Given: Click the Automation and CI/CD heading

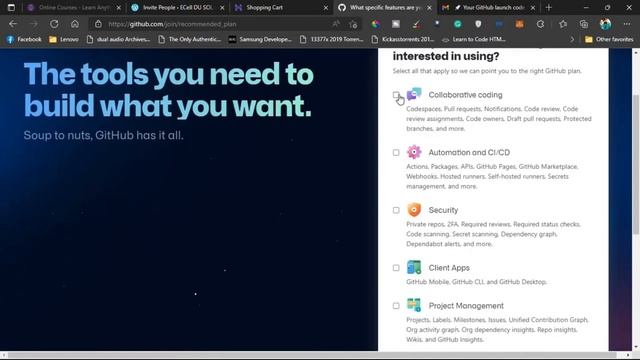Looking at the screenshot, I should [469, 152].
